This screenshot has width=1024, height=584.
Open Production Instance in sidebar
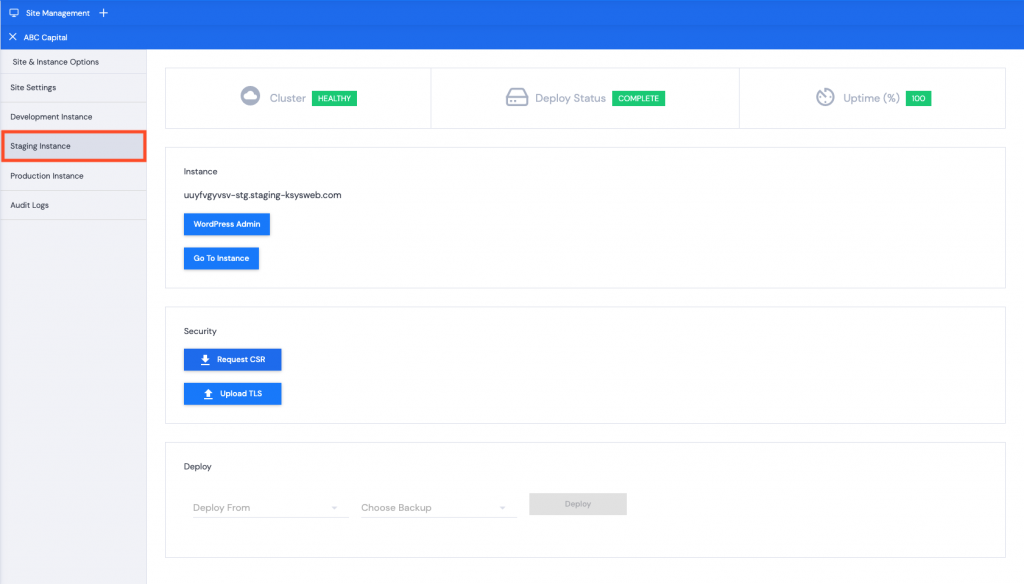74,176
